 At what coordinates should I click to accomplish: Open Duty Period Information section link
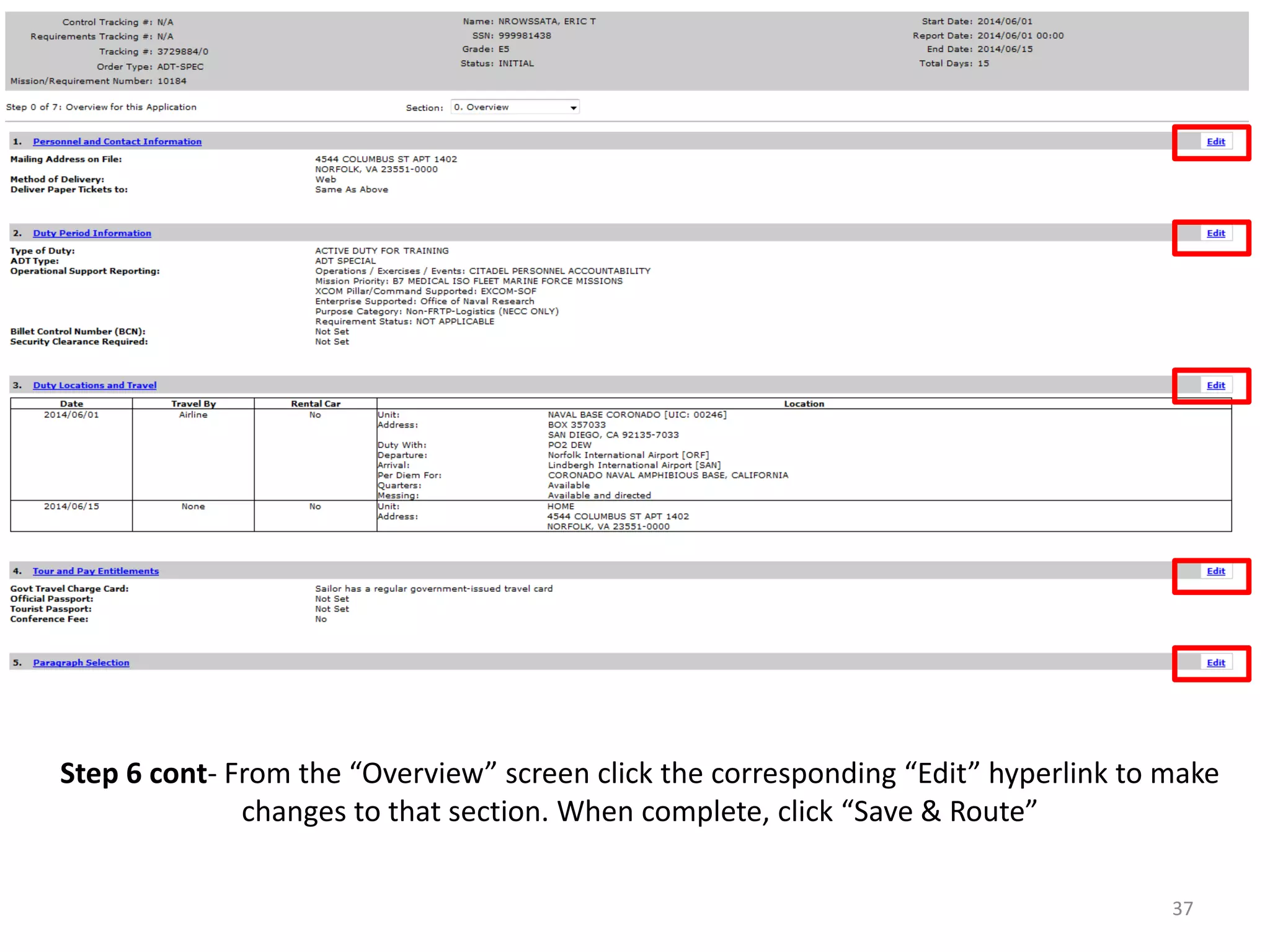tap(92, 233)
